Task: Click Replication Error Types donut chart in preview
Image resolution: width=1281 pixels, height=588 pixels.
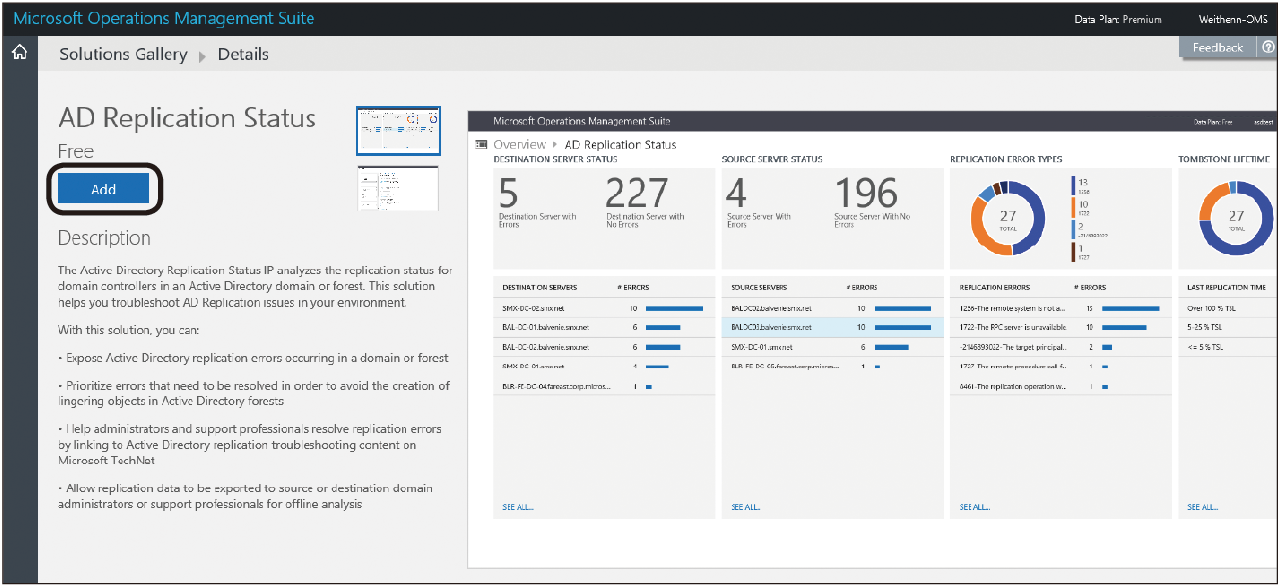Action: pyautogui.click(x=1008, y=220)
